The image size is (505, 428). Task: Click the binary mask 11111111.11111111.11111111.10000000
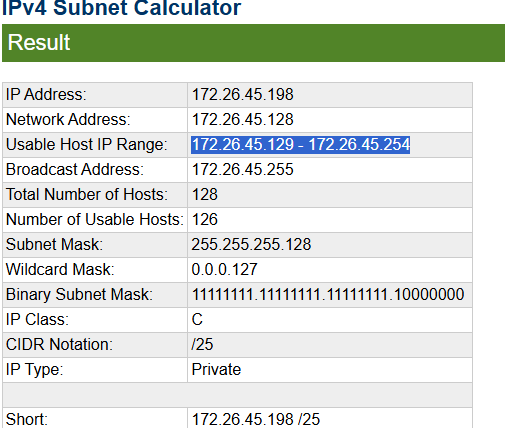(x=328, y=294)
